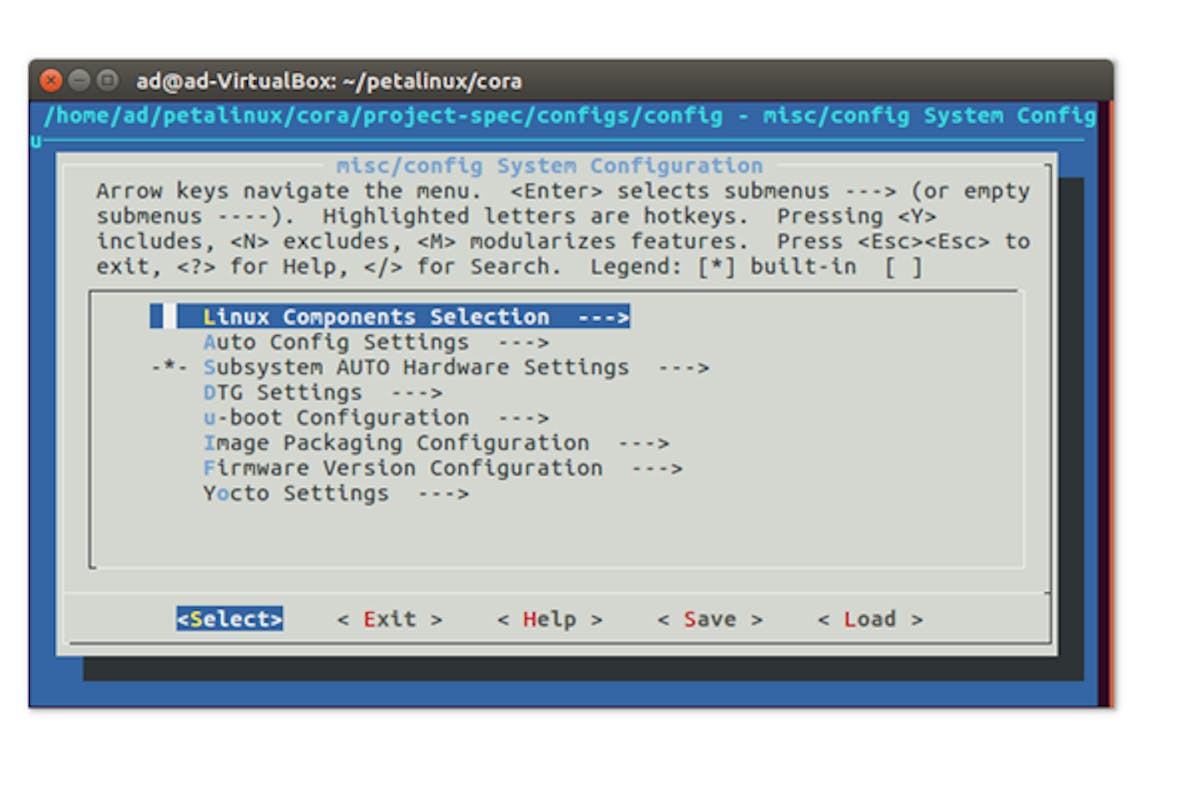
Task: Open Auto Config Settings submenu
Action: pyautogui.click(x=376, y=342)
